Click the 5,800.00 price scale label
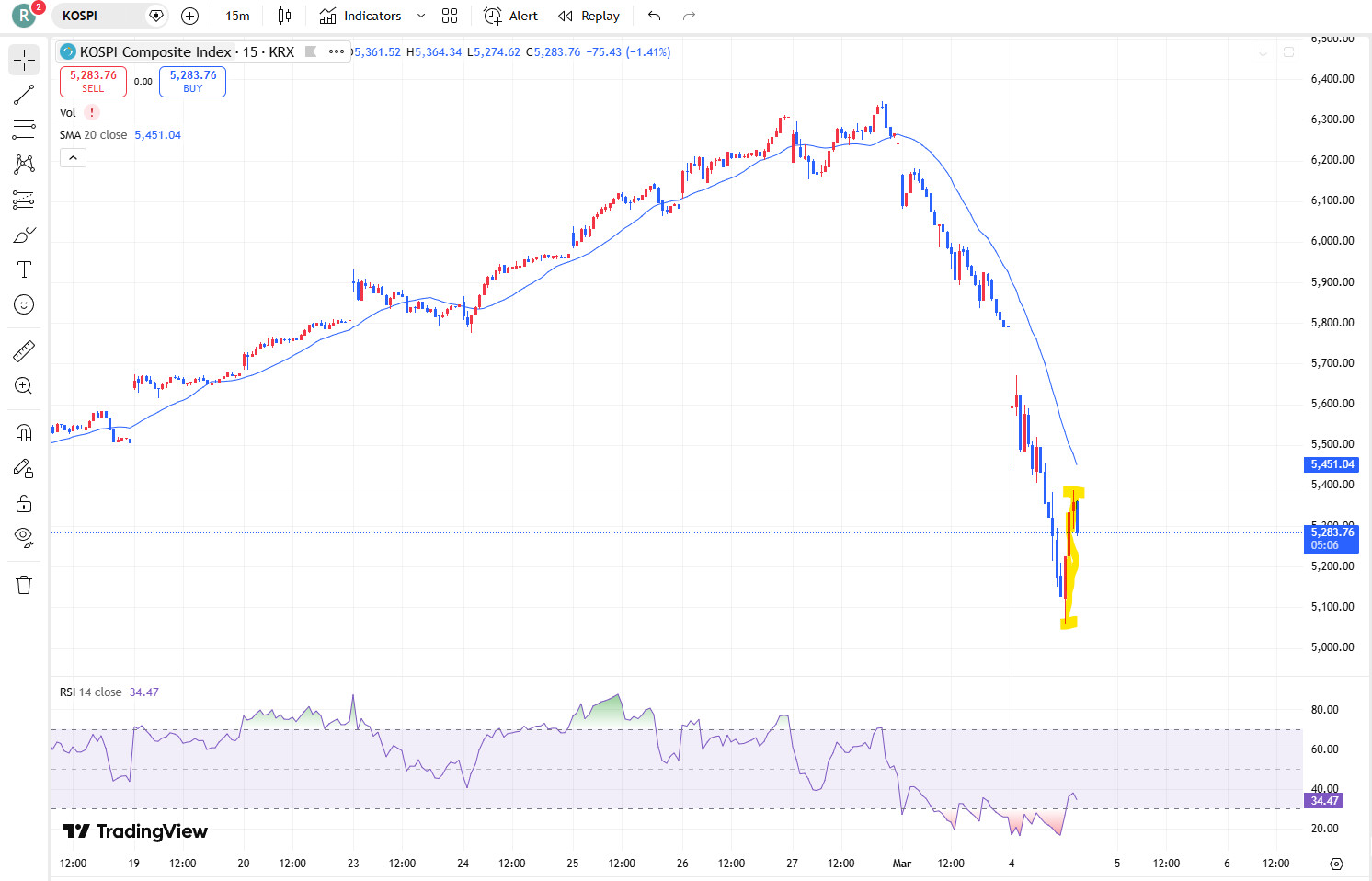Image resolution: width=1372 pixels, height=881 pixels. (x=1332, y=323)
